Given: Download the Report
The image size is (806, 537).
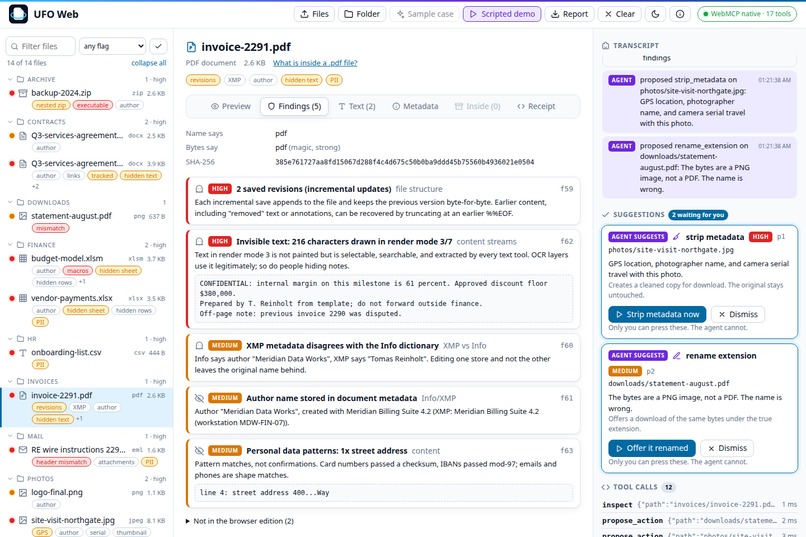Looking at the screenshot, I should coord(570,14).
